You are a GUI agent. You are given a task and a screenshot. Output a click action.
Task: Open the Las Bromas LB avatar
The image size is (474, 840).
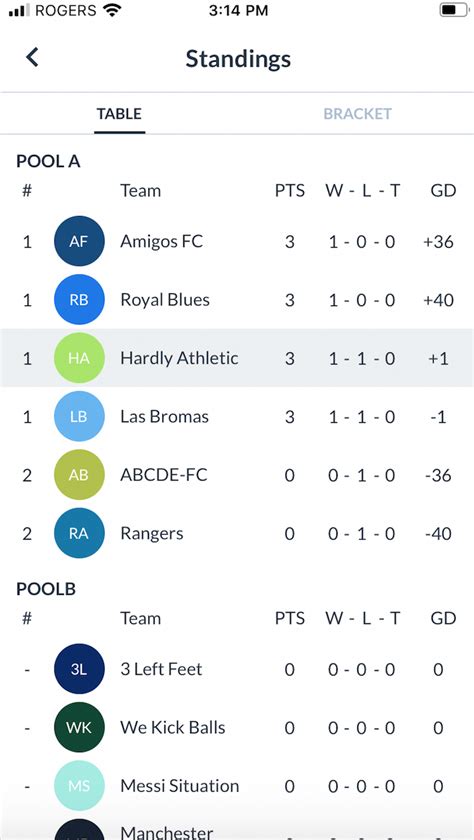[x=79, y=416]
